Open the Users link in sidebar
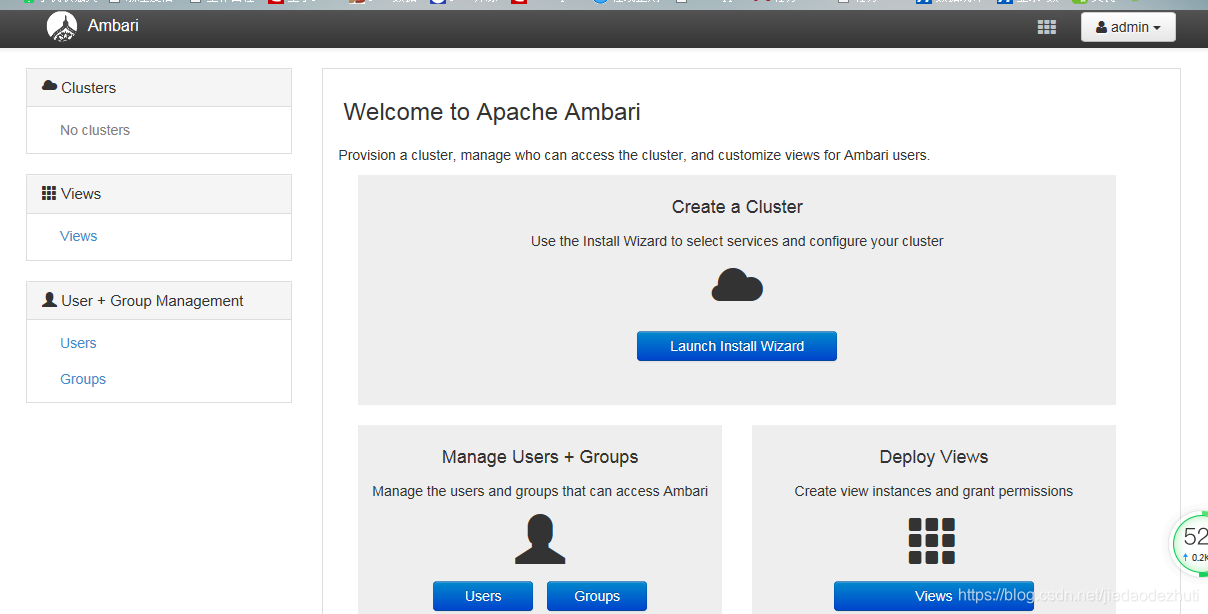 pyautogui.click(x=78, y=343)
